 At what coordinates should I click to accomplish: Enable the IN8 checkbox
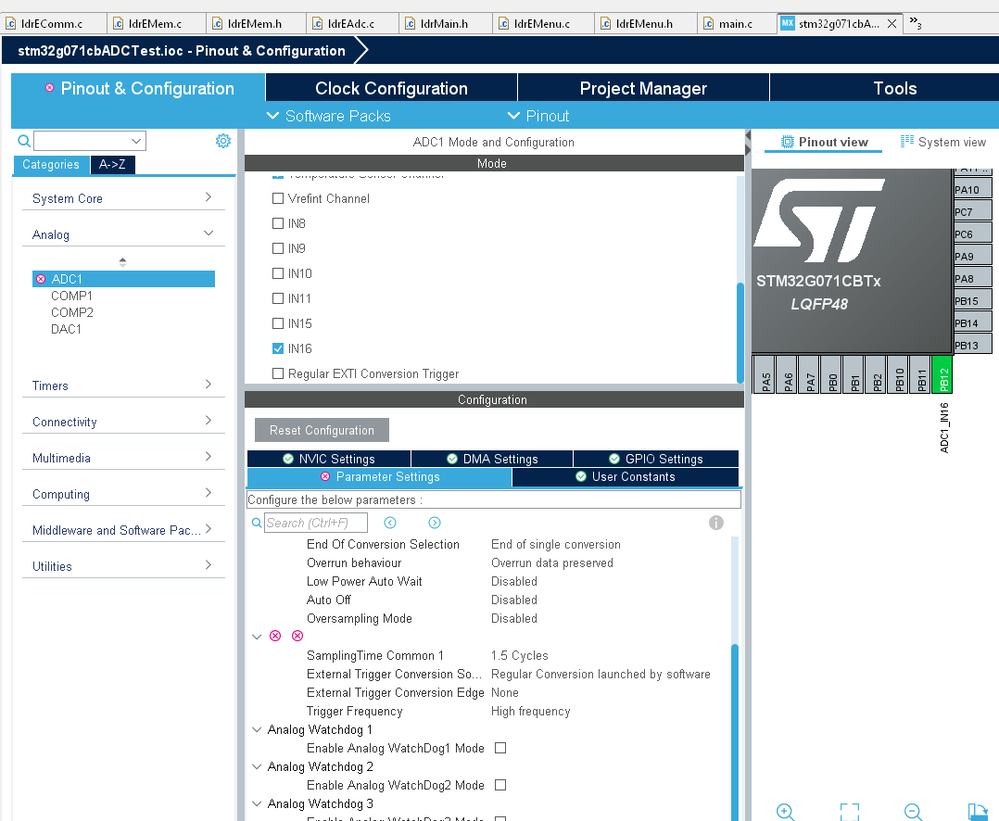coord(278,224)
